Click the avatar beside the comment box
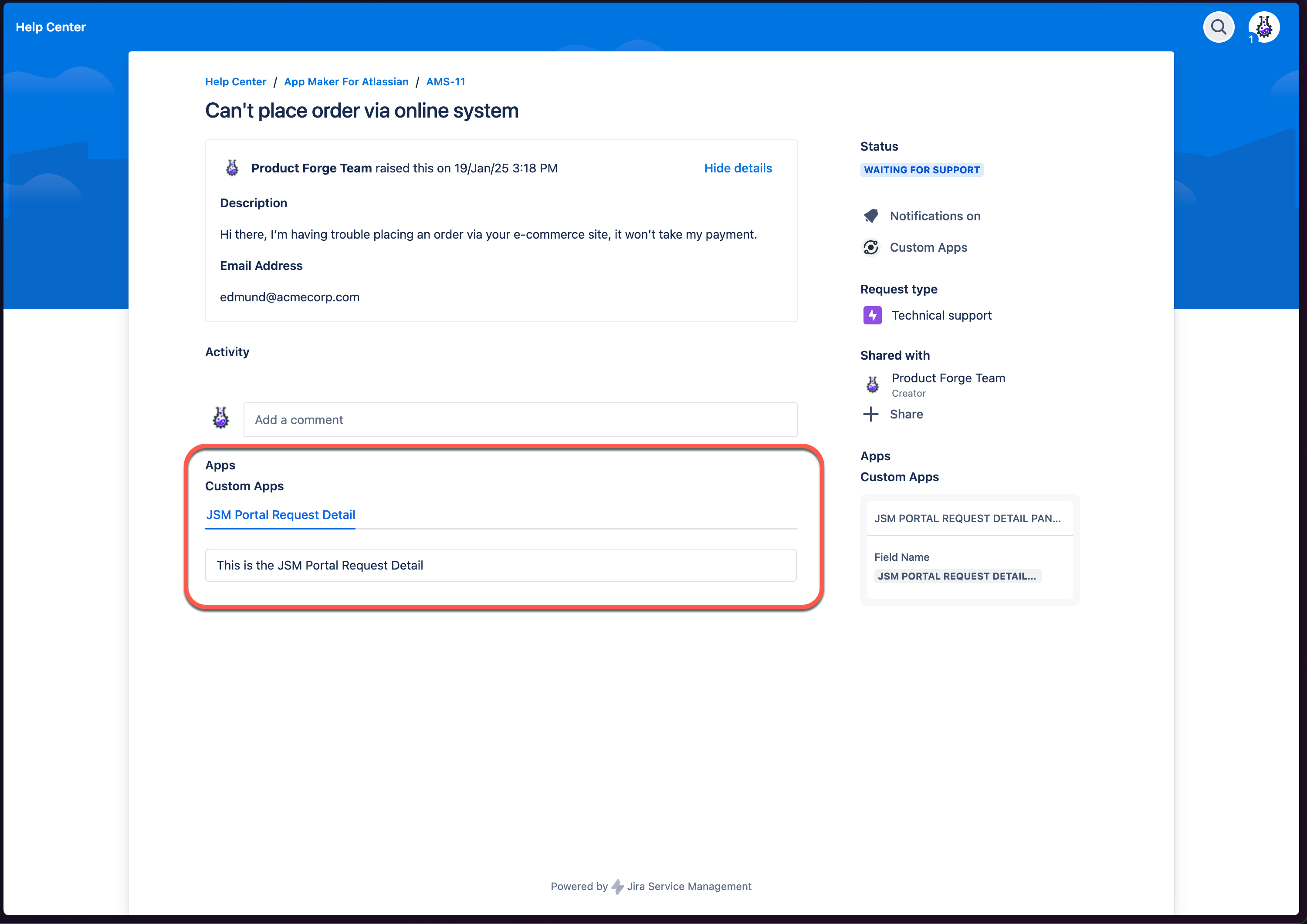The width and height of the screenshot is (1307, 924). click(x=221, y=418)
